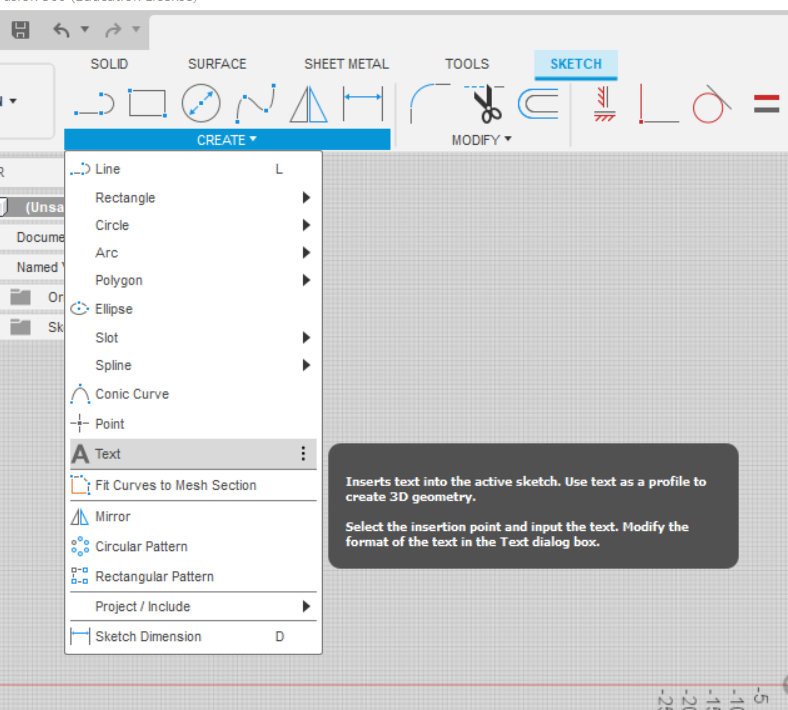This screenshot has height=710, width=788.
Task: Switch to the SOLID tab
Action: click(109, 64)
